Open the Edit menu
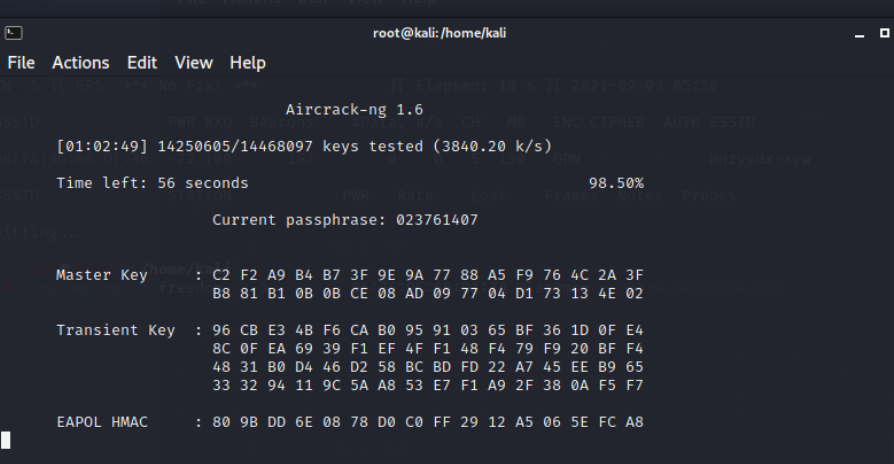The width and height of the screenshot is (894, 464). click(x=142, y=63)
